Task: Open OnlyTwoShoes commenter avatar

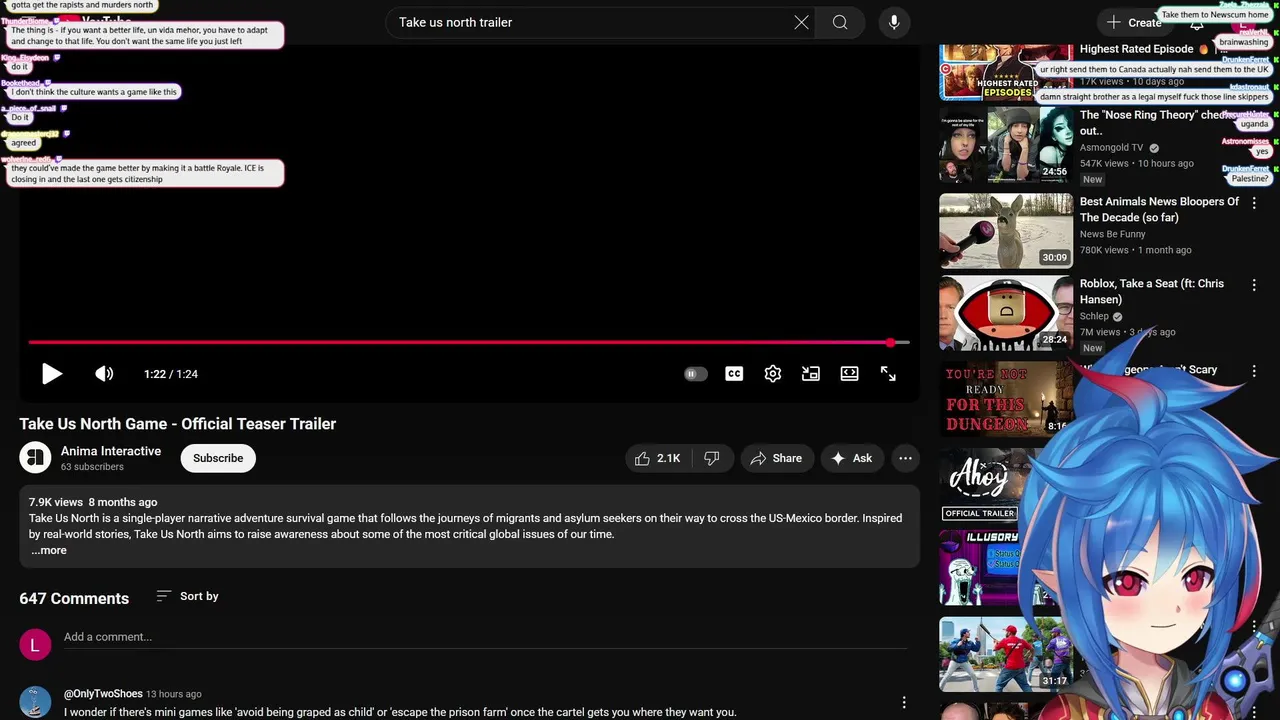Action: coord(35,702)
